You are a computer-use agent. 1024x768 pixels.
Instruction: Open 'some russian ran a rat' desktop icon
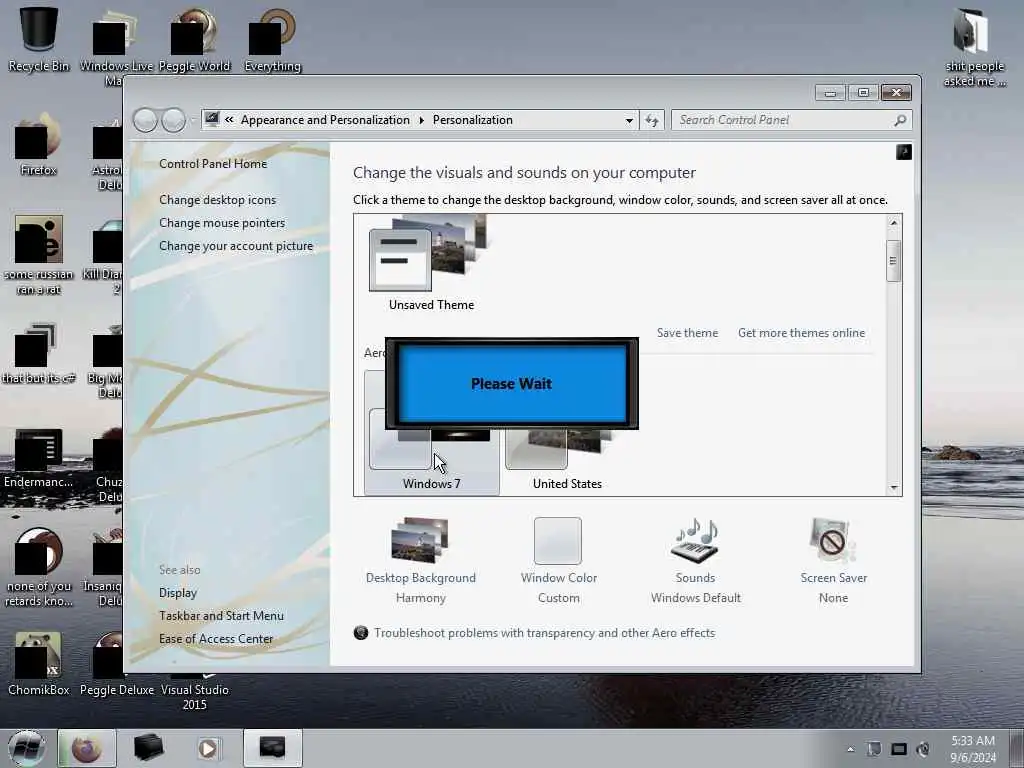[39, 255]
